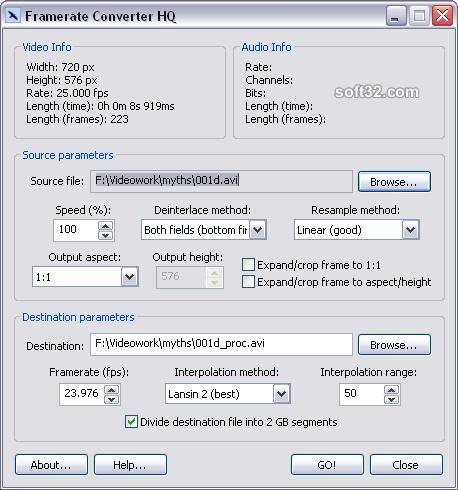This screenshot has height=490, width=458.
Task: Start conversion with the GO! button
Action: click(x=327, y=464)
